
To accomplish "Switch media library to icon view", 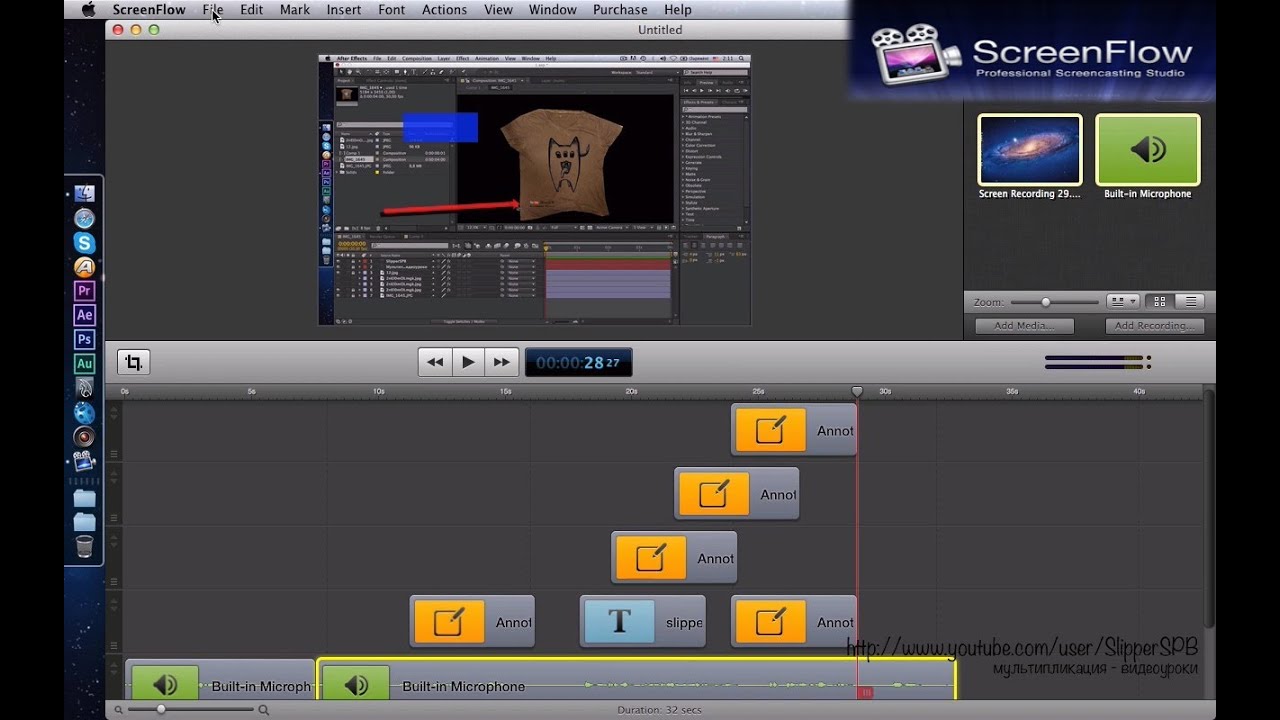I will click(1160, 301).
